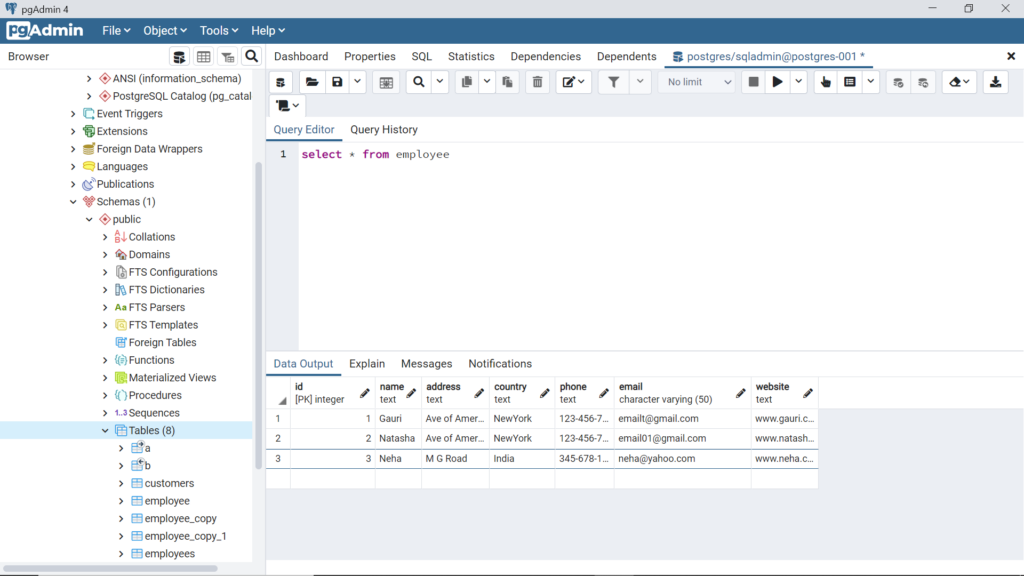1024x576 pixels.
Task: Download the query results
Action: coord(995,81)
